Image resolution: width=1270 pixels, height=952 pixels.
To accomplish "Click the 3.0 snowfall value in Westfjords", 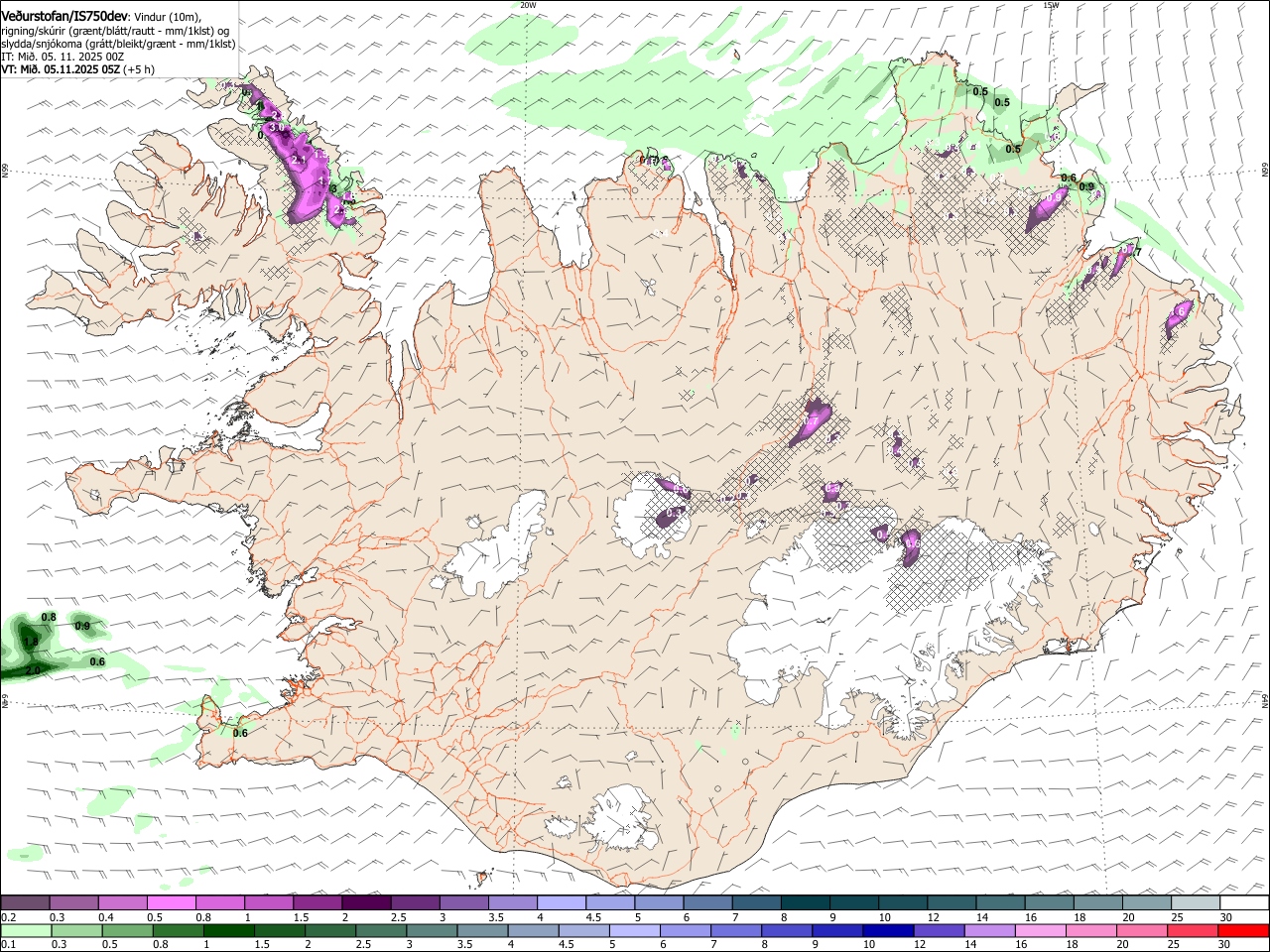I will pyautogui.click(x=277, y=128).
